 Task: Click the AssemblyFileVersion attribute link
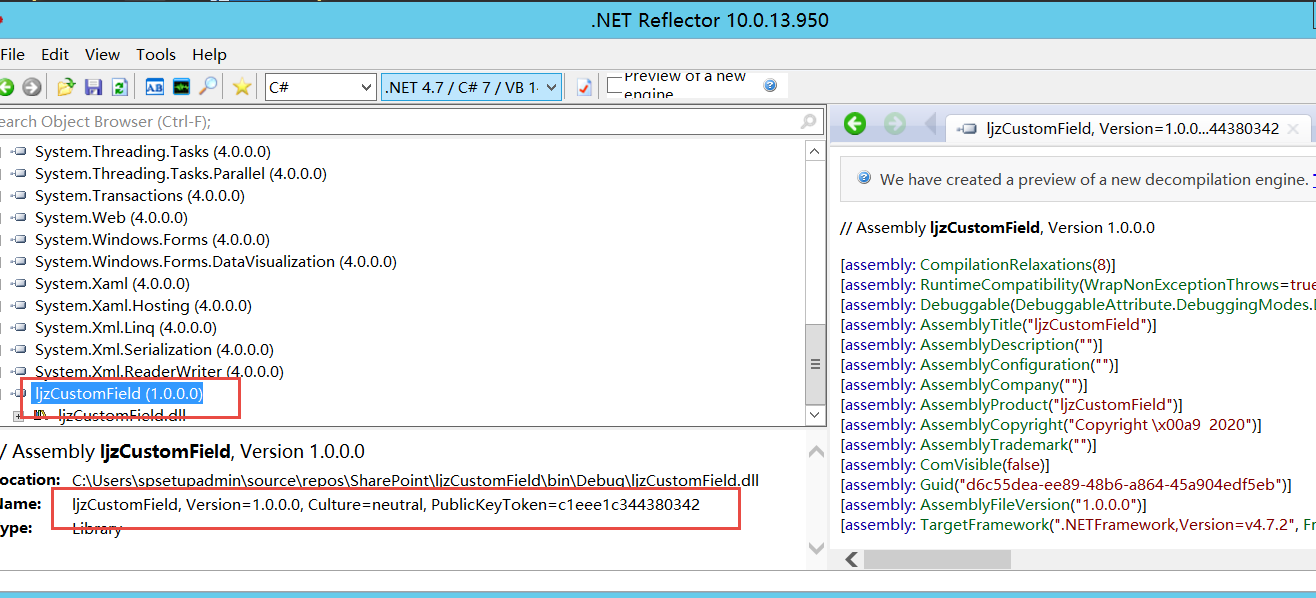click(x=996, y=505)
